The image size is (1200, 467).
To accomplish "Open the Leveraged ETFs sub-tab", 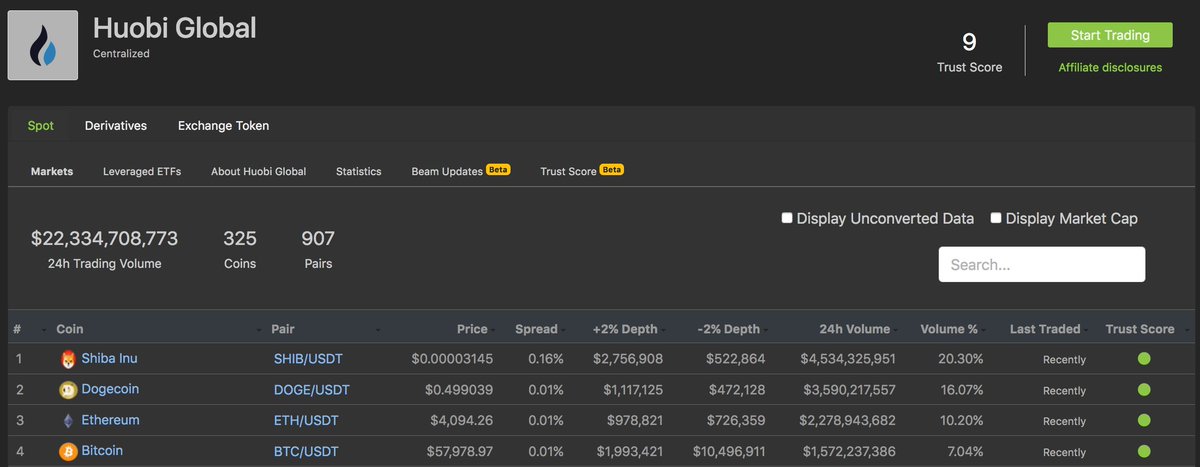I will click(142, 171).
